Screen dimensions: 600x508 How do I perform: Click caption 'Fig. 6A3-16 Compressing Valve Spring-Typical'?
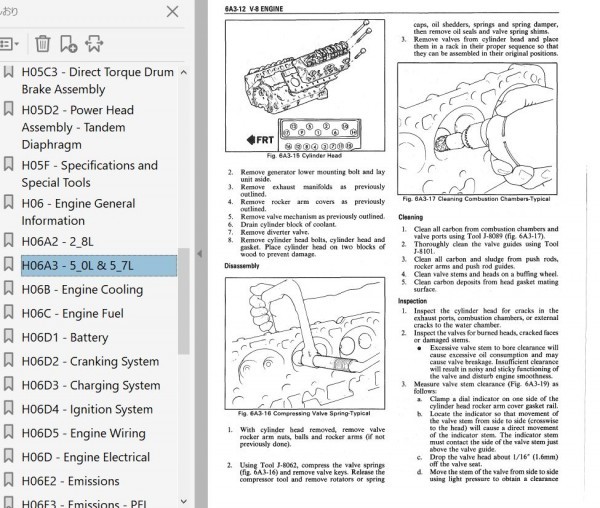point(304,414)
